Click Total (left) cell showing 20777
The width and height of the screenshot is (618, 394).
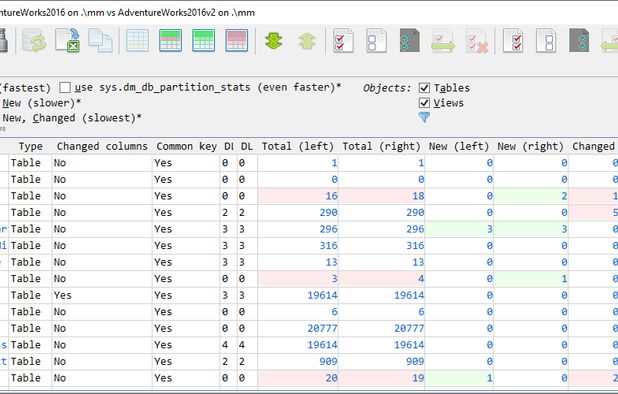coord(298,328)
